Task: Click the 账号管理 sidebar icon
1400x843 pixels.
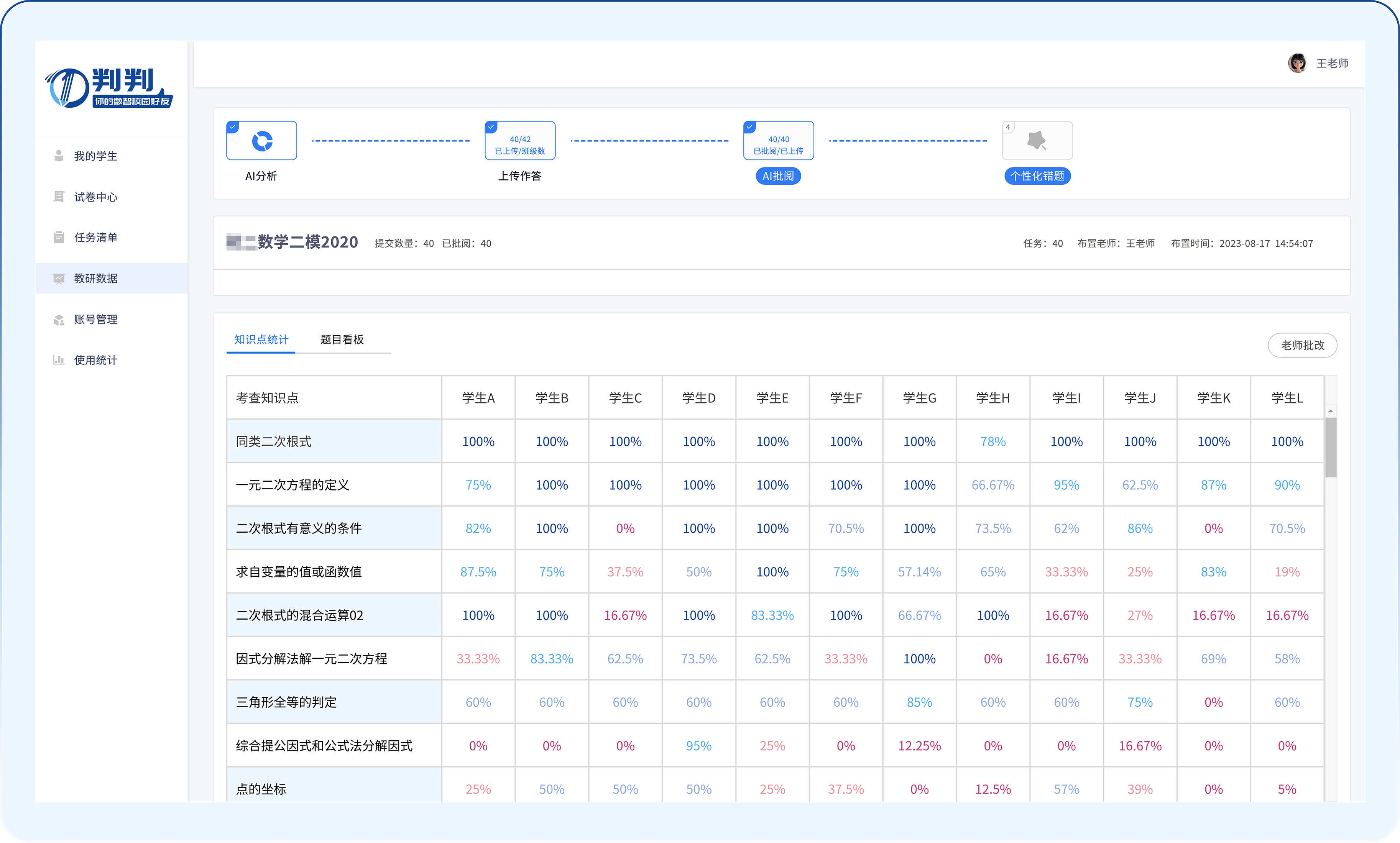Action: click(x=59, y=320)
